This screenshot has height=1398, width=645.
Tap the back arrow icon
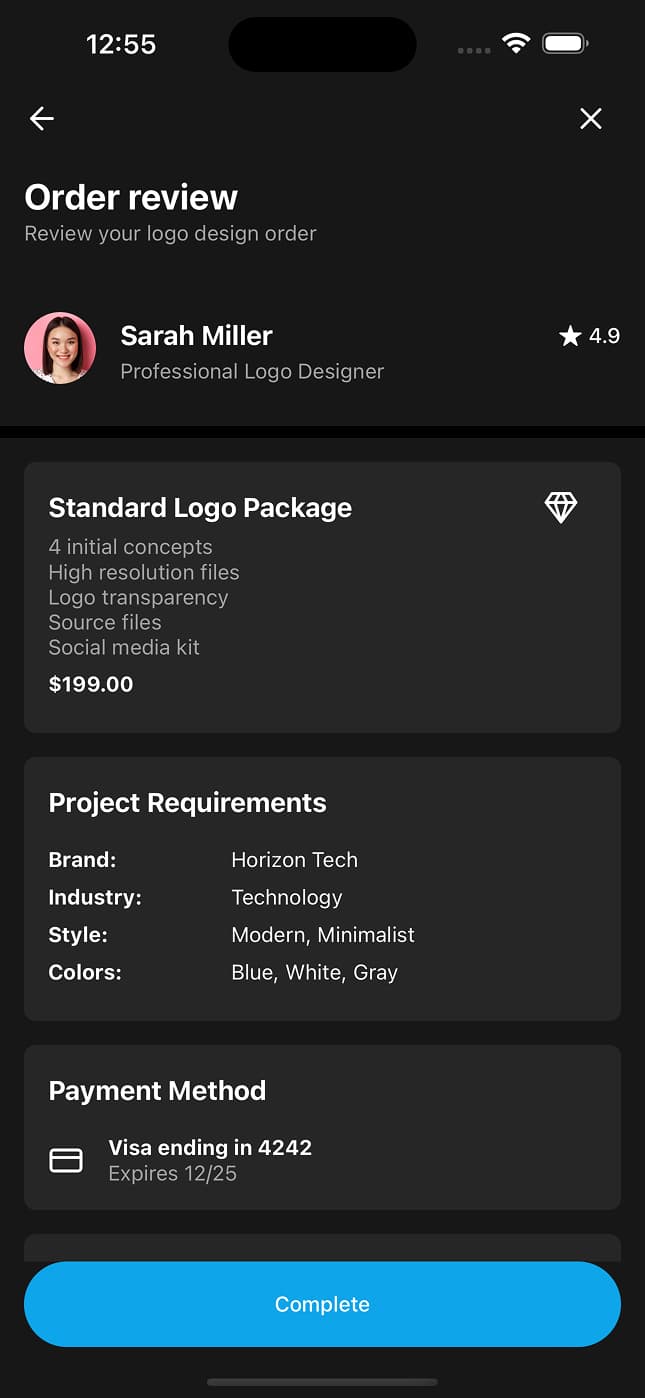pos(41,119)
